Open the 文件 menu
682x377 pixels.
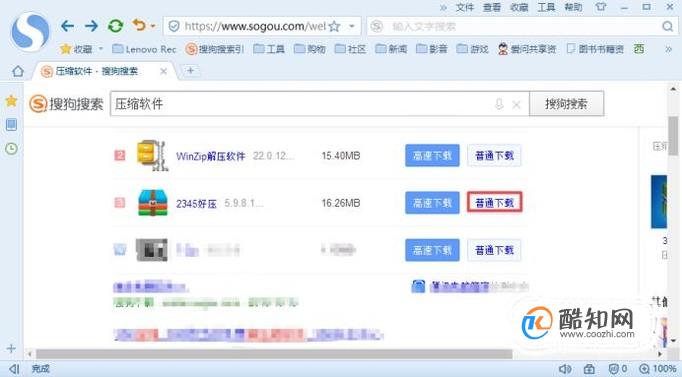point(465,7)
